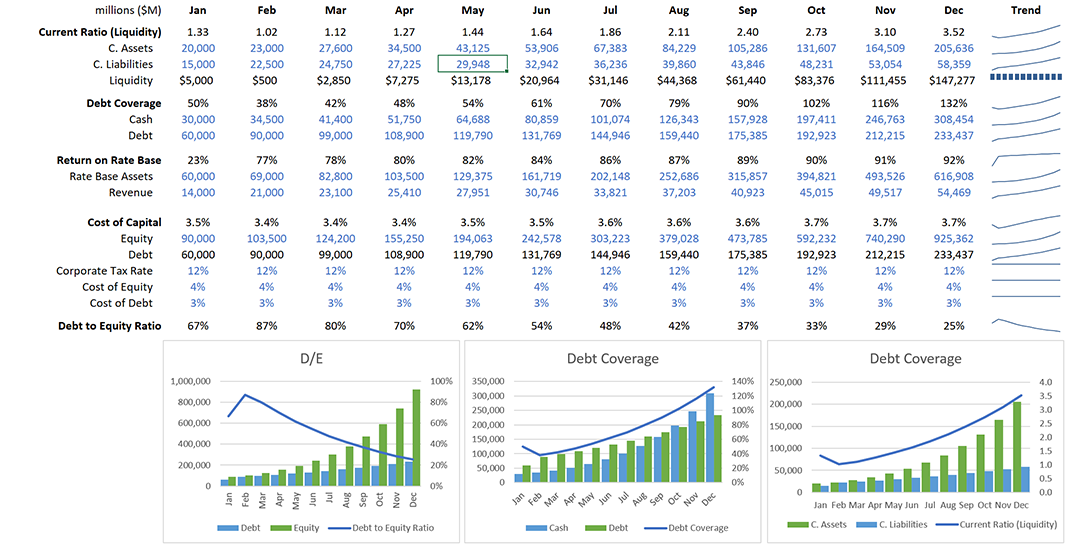Viewport: 1080px width, 557px height.
Task: Click Nov Current Ratio value 3.10
Action: 885,32
